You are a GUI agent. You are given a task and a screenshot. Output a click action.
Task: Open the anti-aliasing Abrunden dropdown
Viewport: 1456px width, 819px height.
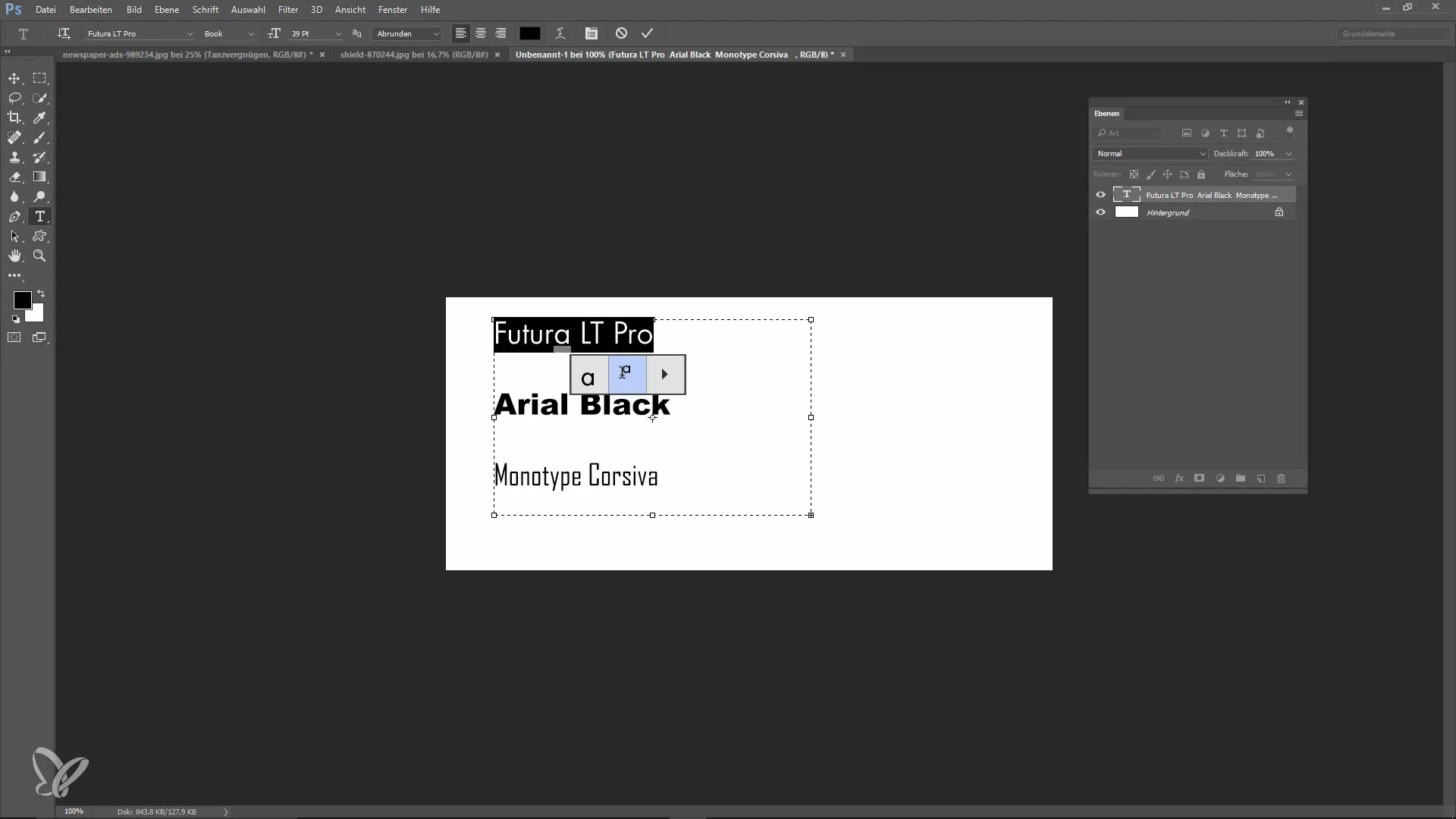(407, 33)
